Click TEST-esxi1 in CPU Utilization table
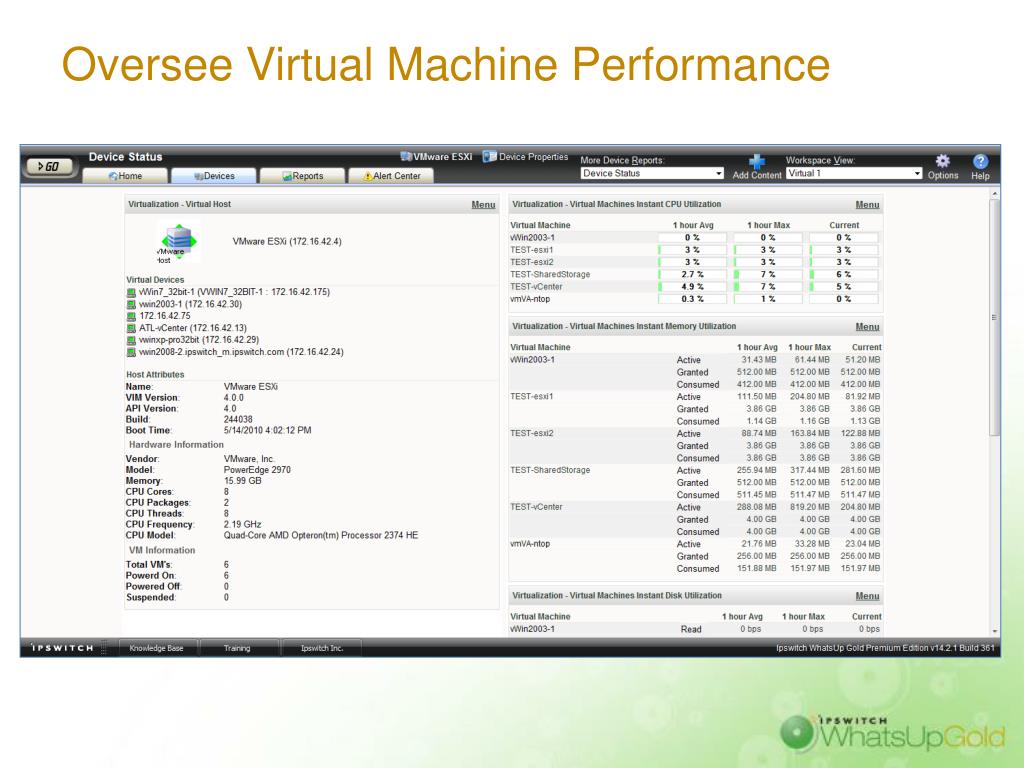The image size is (1024, 768). pyautogui.click(x=532, y=250)
